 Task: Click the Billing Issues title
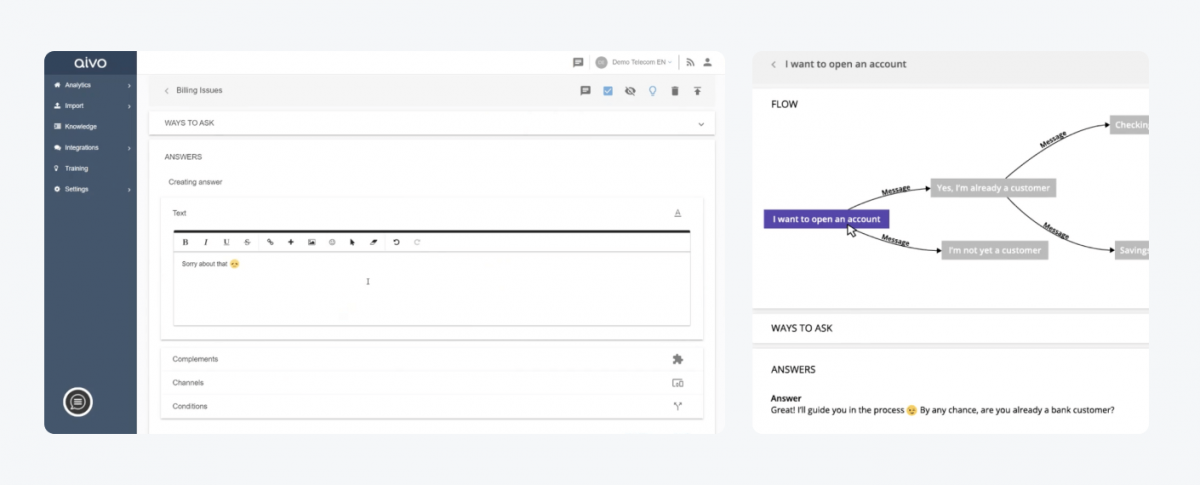[199, 90]
